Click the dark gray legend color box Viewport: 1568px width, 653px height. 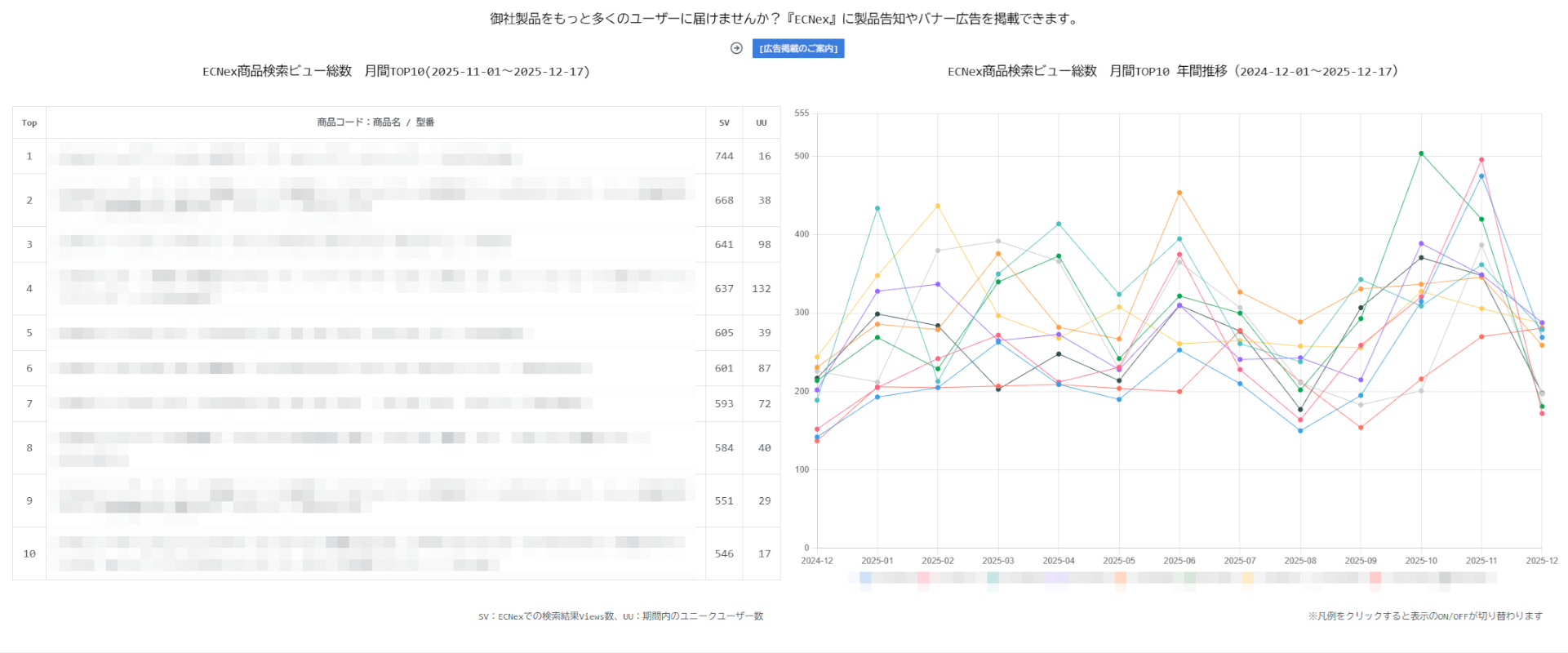[x=1445, y=578]
